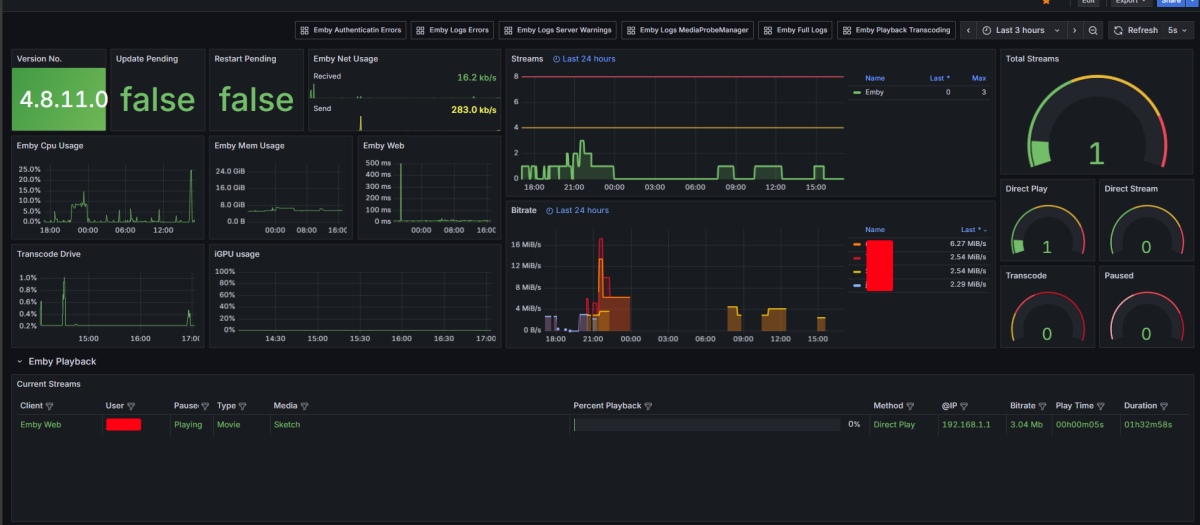Screen dimensions: 1200x525
Task: Zoom out the time range
Action: tap(1093, 31)
